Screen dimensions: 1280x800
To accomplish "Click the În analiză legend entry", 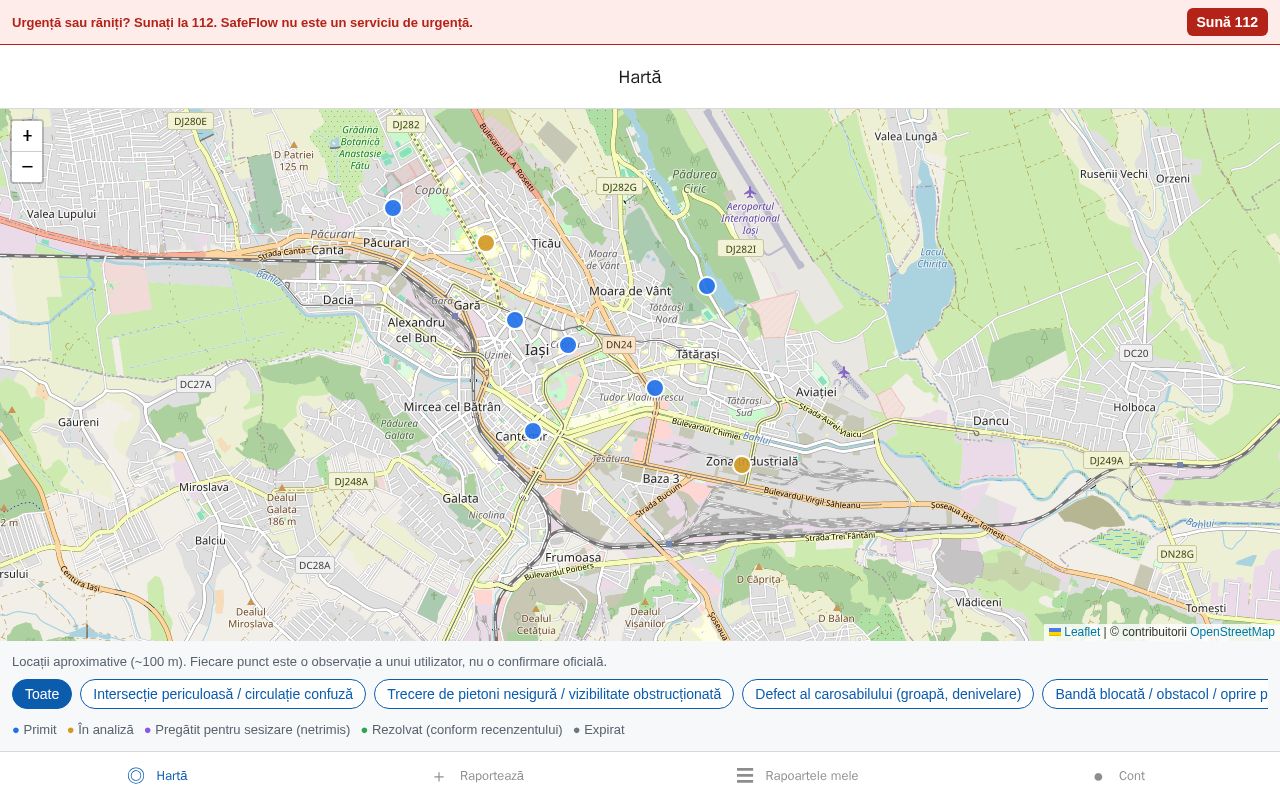I will click(100, 730).
